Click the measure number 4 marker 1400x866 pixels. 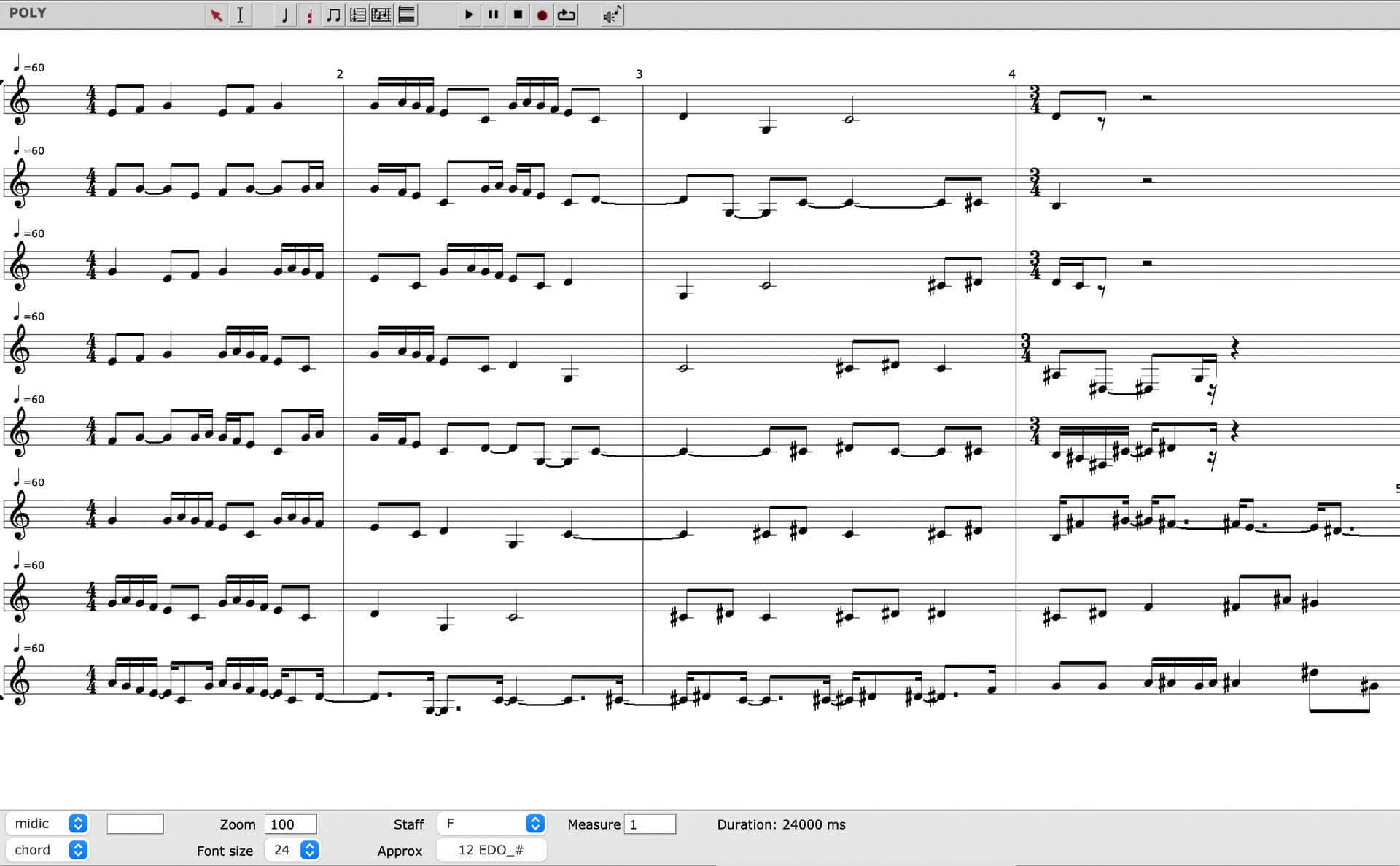1011,74
